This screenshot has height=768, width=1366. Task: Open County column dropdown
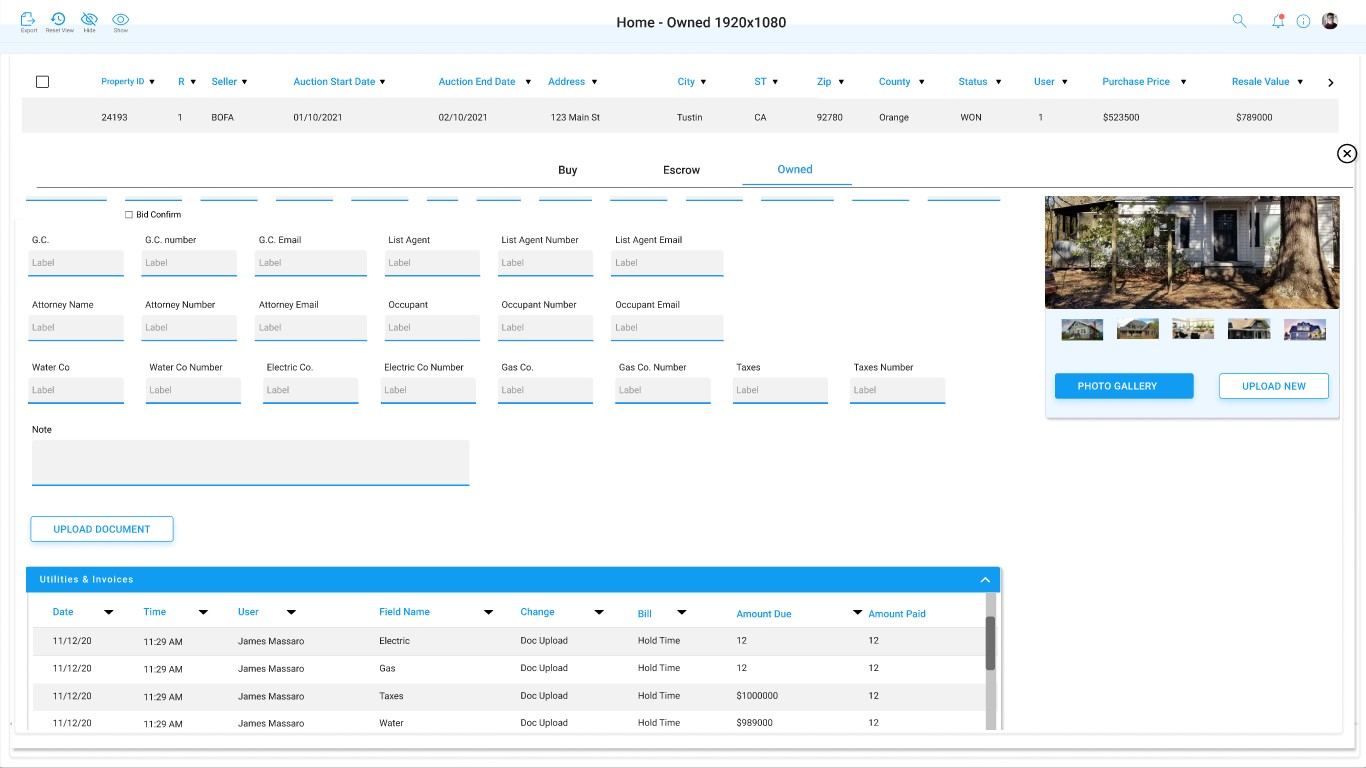click(x=921, y=82)
